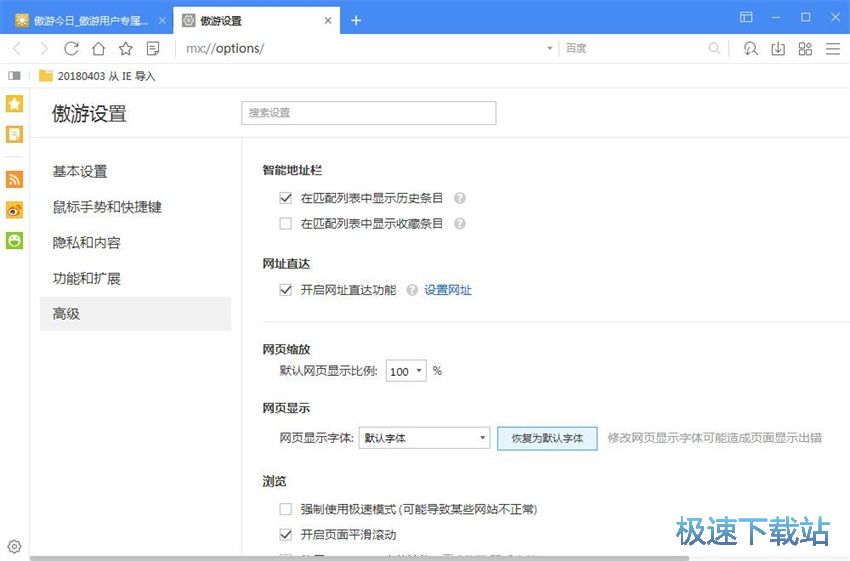This screenshot has width=850, height=561.
Task: Uncheck 在匹配列表中显示历史条目
Action: click(286, 198)
